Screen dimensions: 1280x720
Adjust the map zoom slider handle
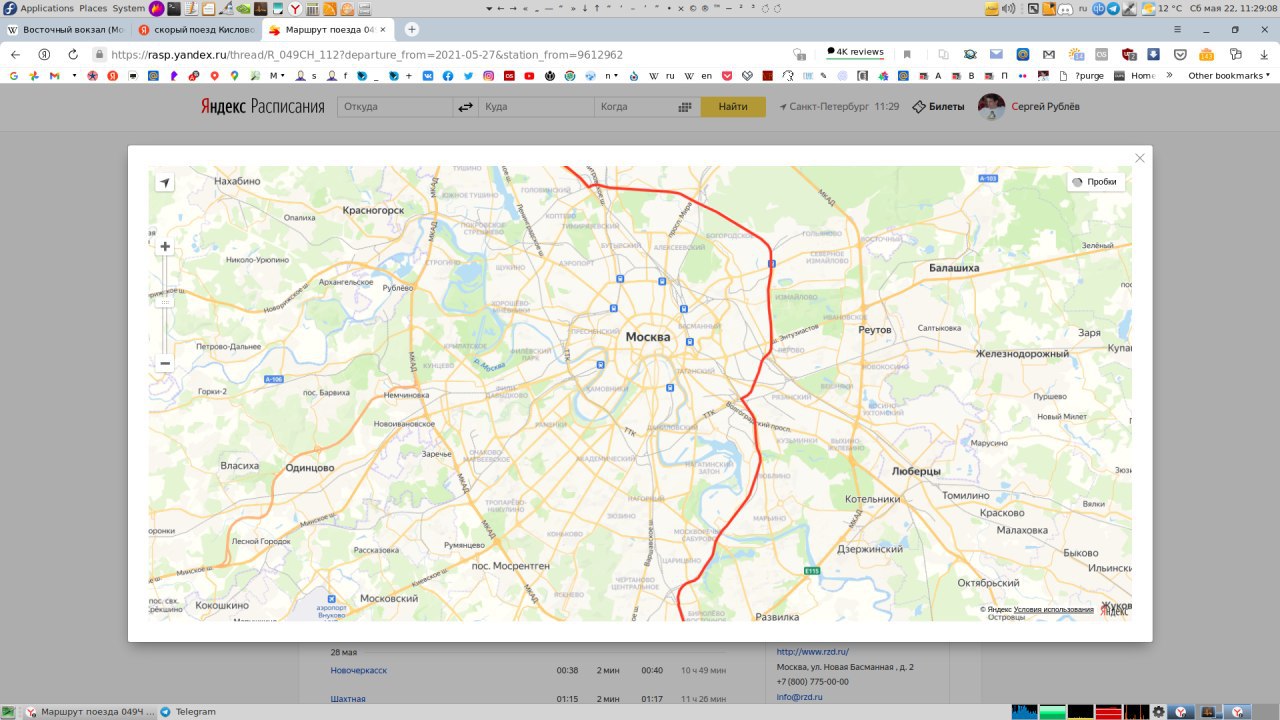click(x=165, y=301)
